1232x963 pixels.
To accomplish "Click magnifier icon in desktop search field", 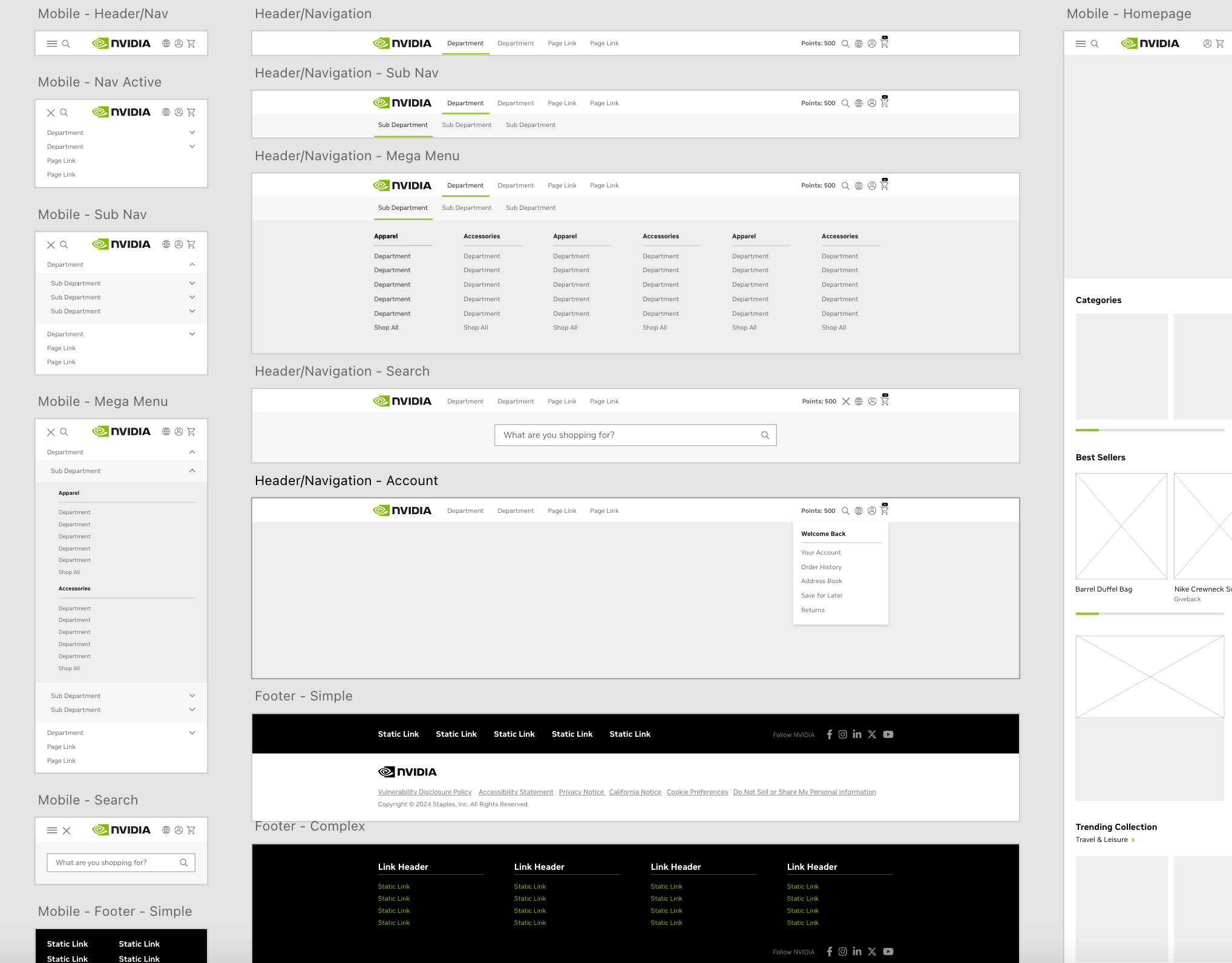I will [x=765, y=436].
